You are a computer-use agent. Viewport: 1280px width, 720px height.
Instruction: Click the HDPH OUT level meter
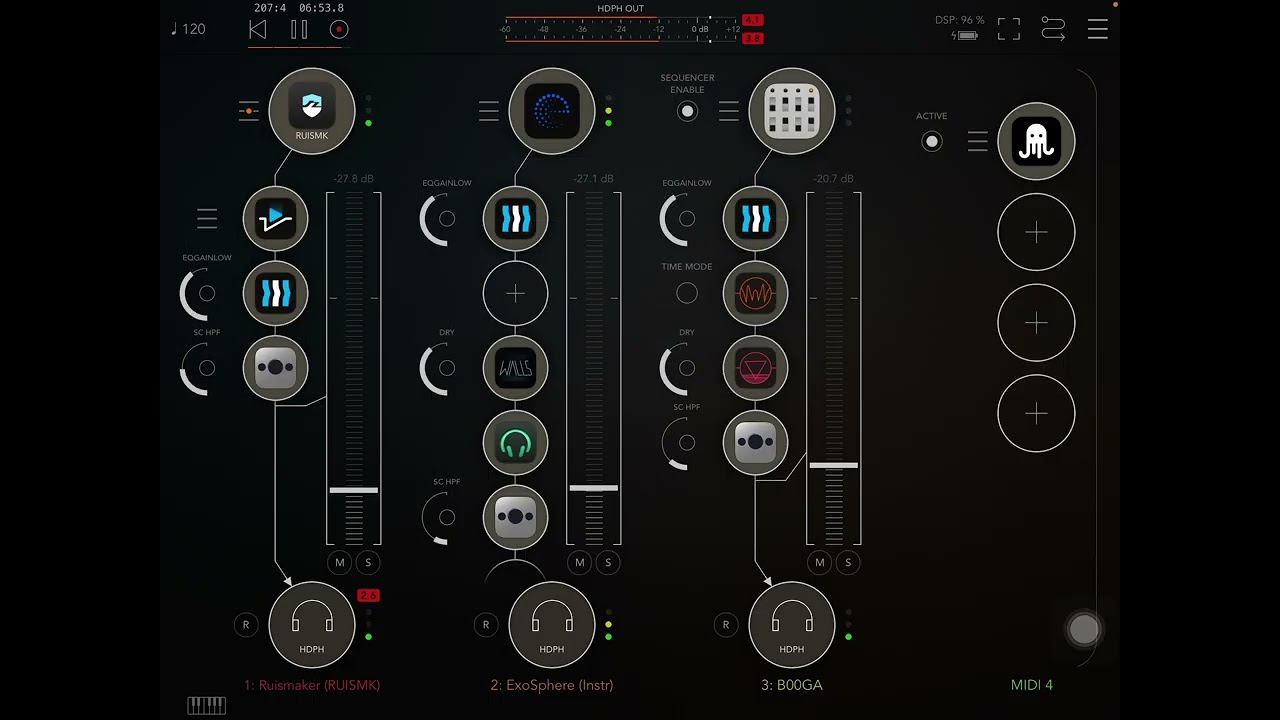tap(622, 28)
